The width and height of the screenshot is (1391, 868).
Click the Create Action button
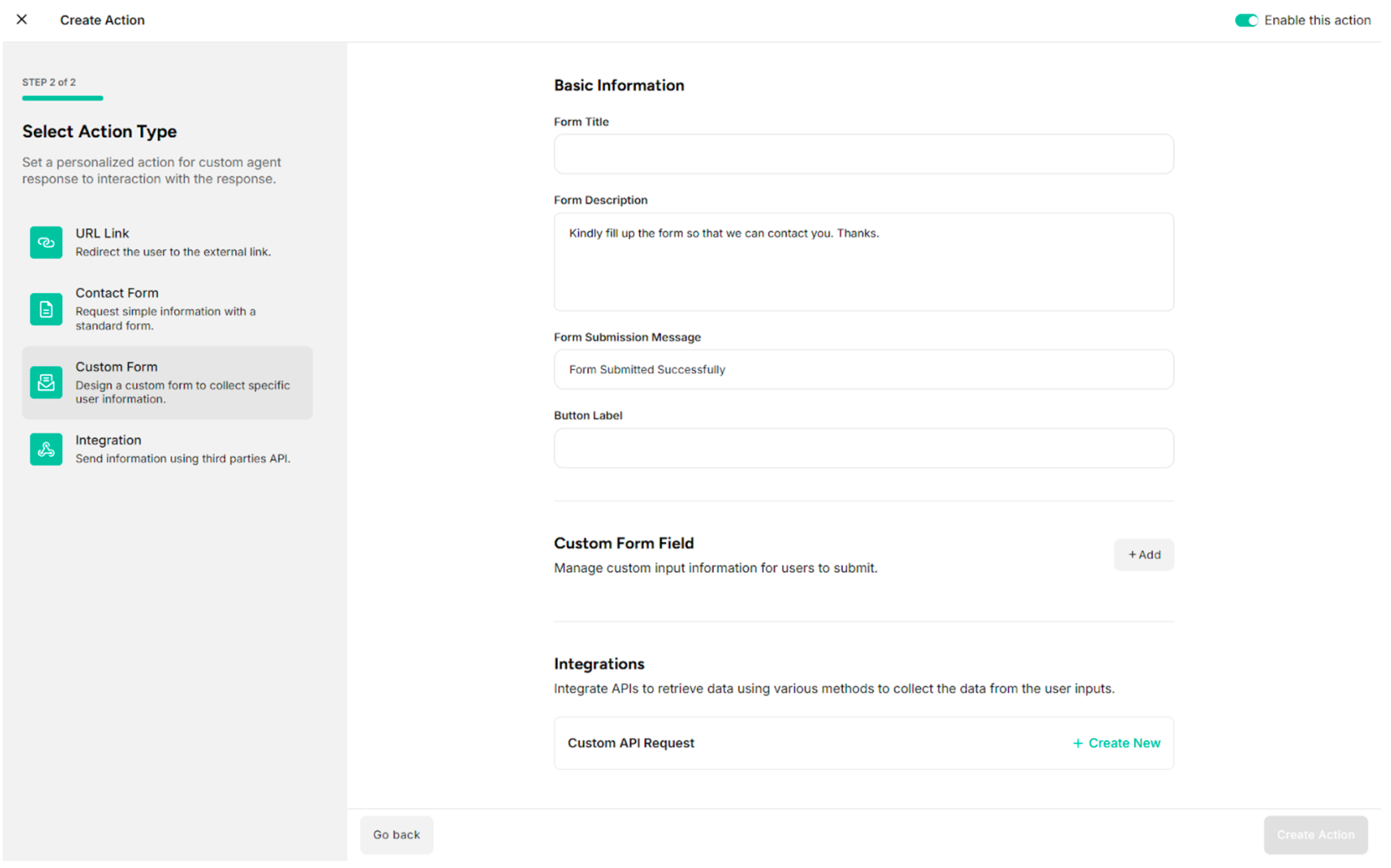click(1315, 834)
